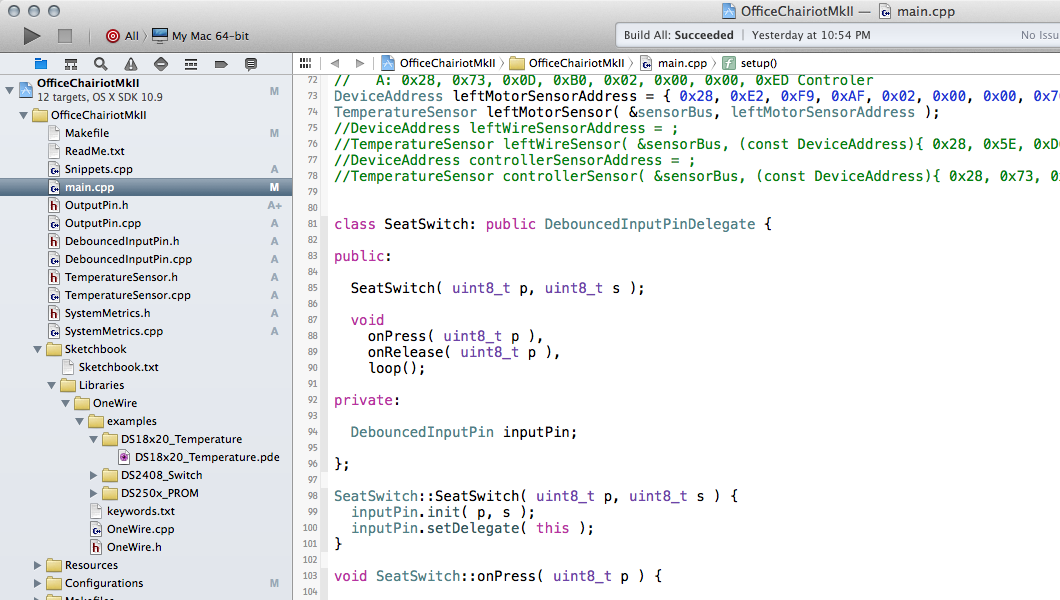
Task: Expand the DS2408_Switch folder
Action: click(94, 475)
